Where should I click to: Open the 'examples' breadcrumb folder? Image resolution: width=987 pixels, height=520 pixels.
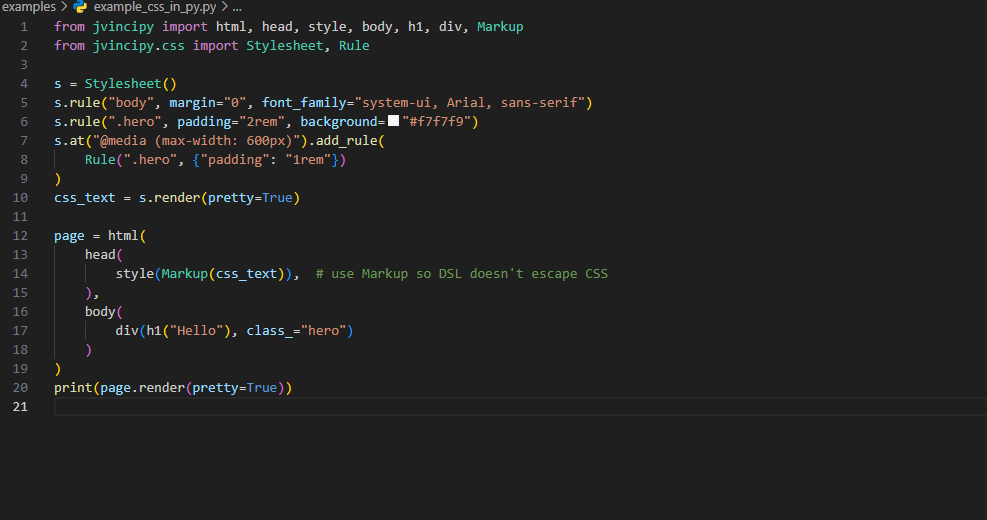click(29, 7)
